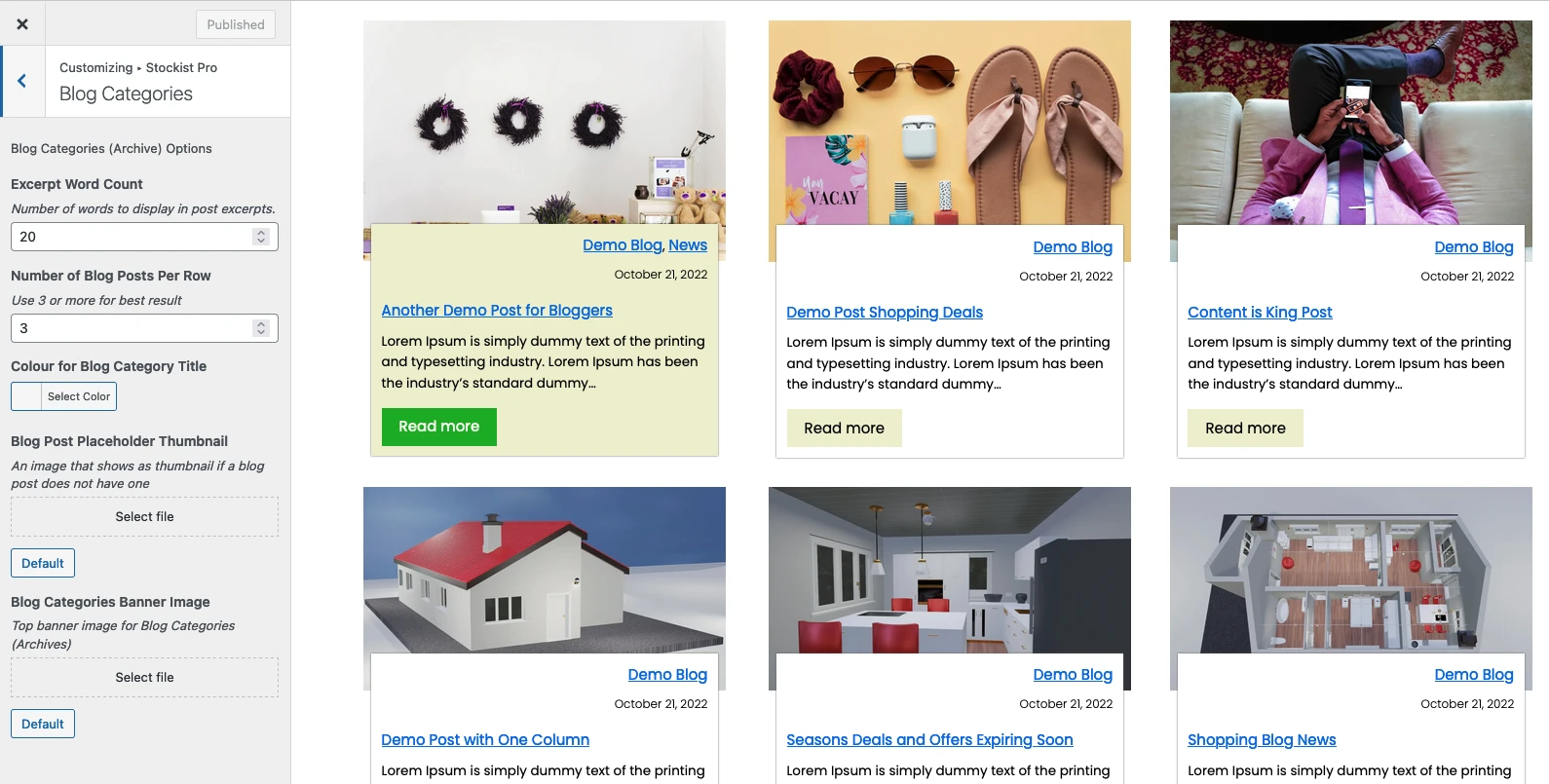Close the Customizer with the X icon
The height and width of the screenshot is (784, 1549).
tap(22, 24)
